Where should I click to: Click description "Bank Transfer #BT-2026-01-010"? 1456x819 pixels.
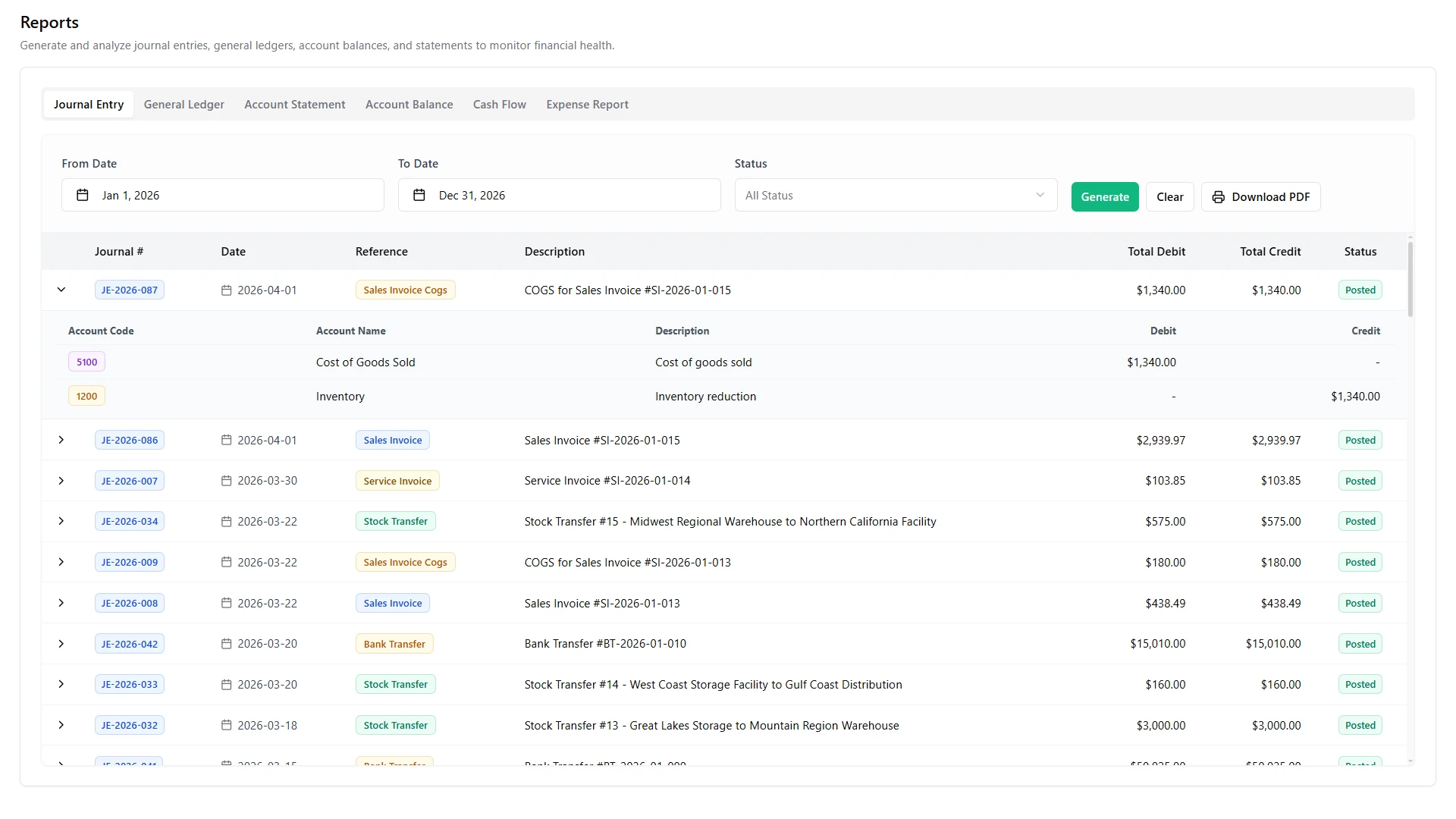click(605, 644)
